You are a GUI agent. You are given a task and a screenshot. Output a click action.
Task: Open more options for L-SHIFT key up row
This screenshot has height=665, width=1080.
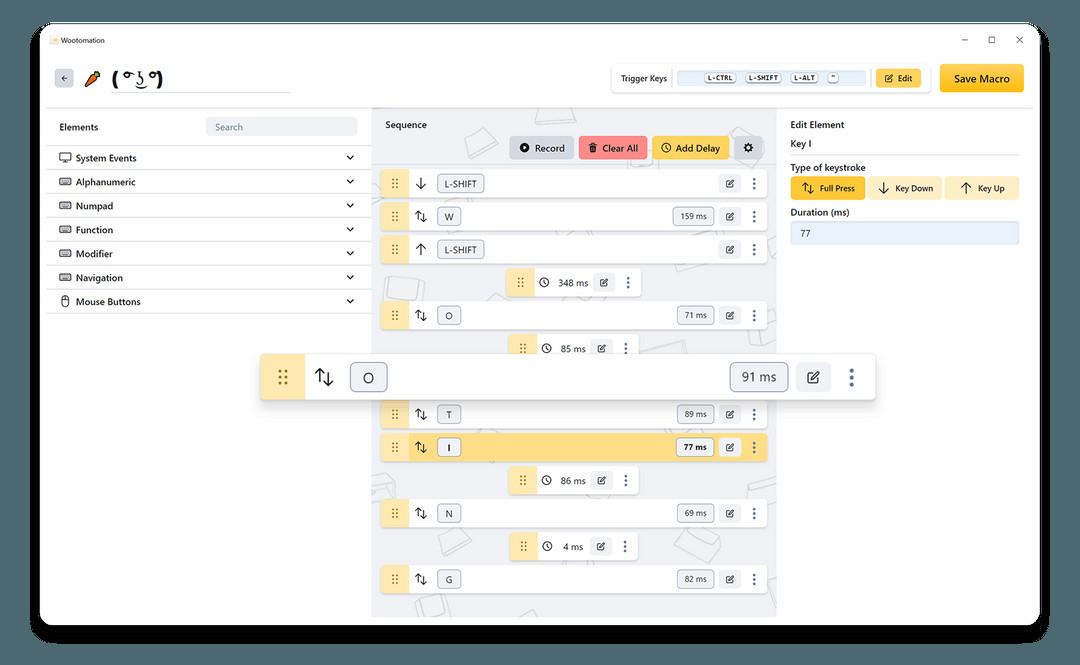[754, 249]
